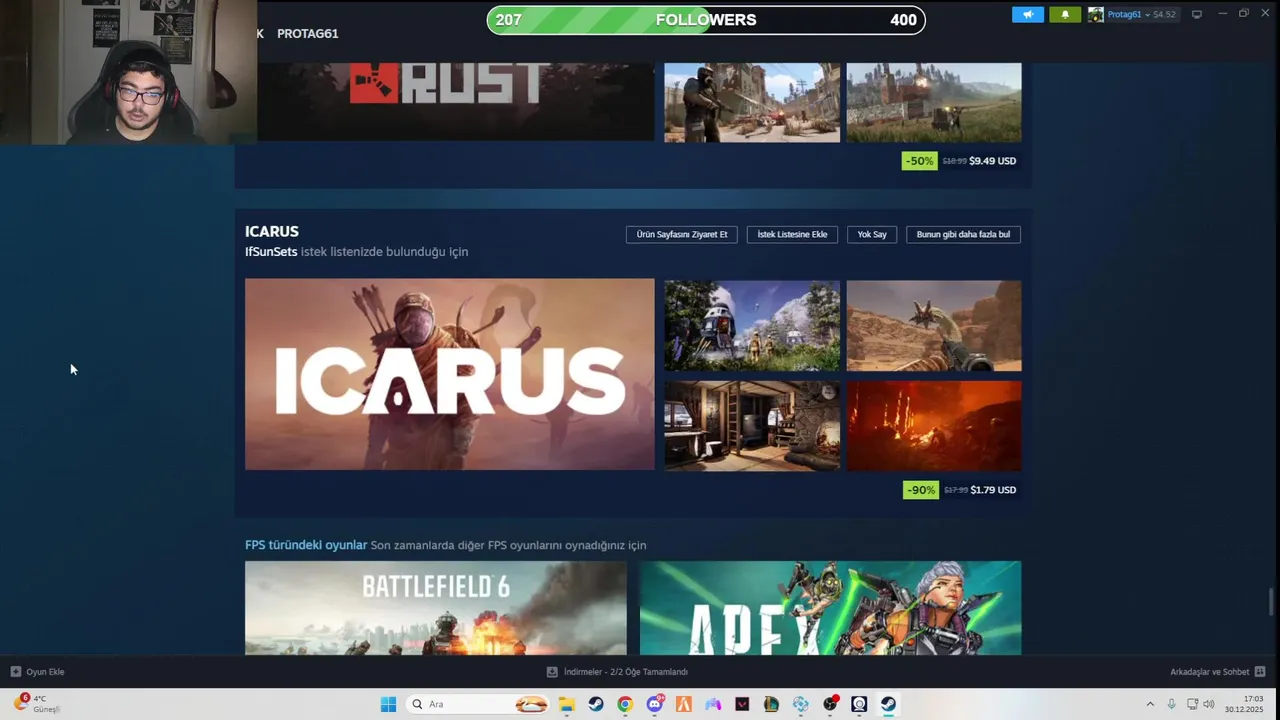Click the ICARUS -90% discount badge
Image resolution: width=1280 pixels, height=720 pixels.
[x=920, y=490]
